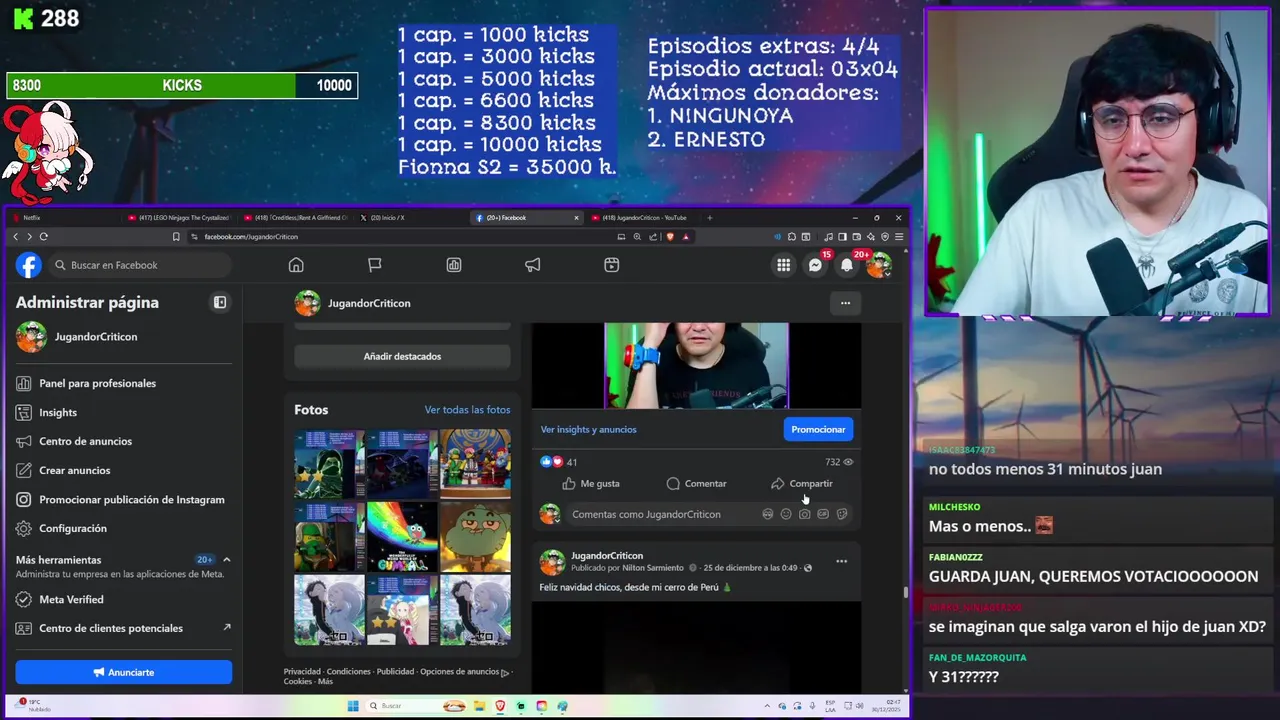Open Brave browser from the taskbar

click(x=500, y=706)
